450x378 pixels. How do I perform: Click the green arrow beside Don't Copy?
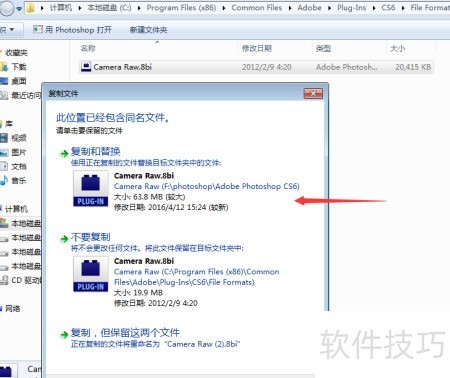point(64,239)
